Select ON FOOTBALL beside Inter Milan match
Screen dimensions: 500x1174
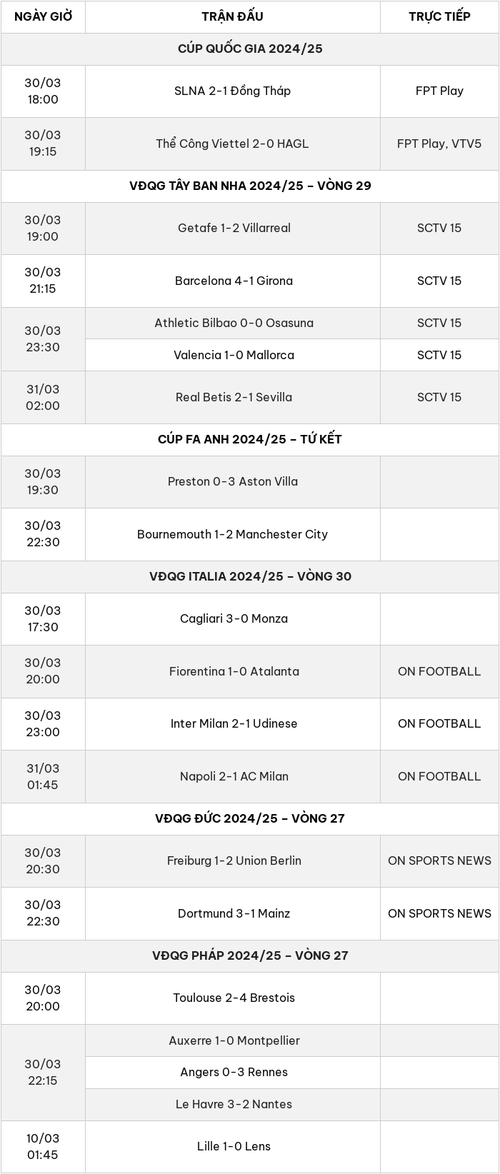(x=439, y=723)
